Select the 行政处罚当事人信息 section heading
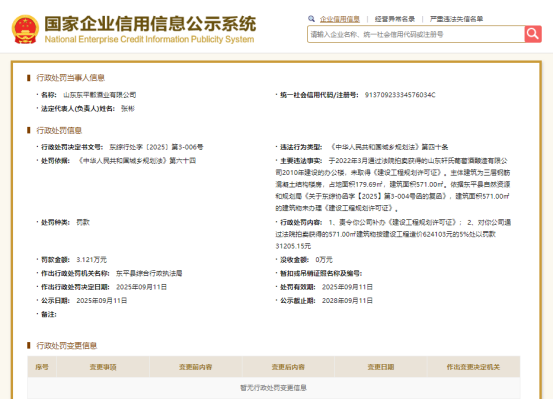 [71, 78]
